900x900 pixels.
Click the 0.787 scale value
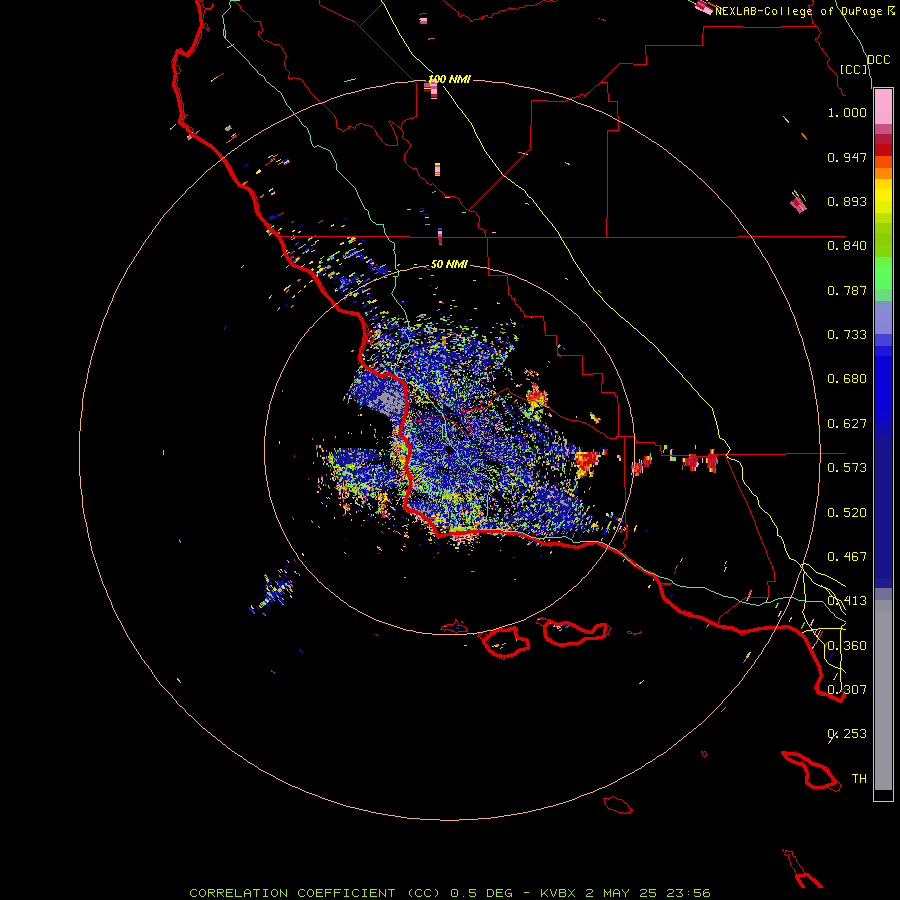click(847, 290)
